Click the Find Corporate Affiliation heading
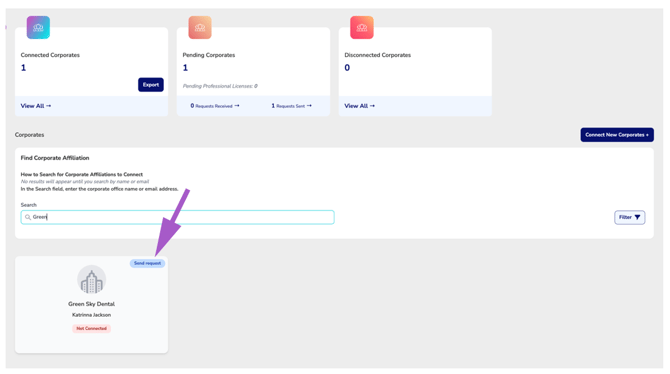670x374 pixels. pyautogui.click(x=55, y=158)
